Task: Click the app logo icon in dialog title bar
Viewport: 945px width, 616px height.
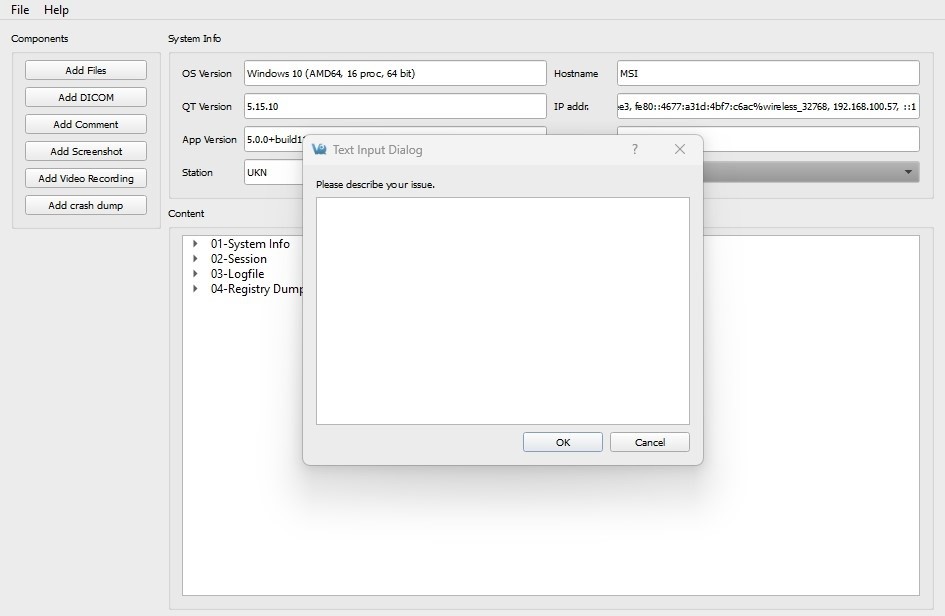Action: (317, 148)
